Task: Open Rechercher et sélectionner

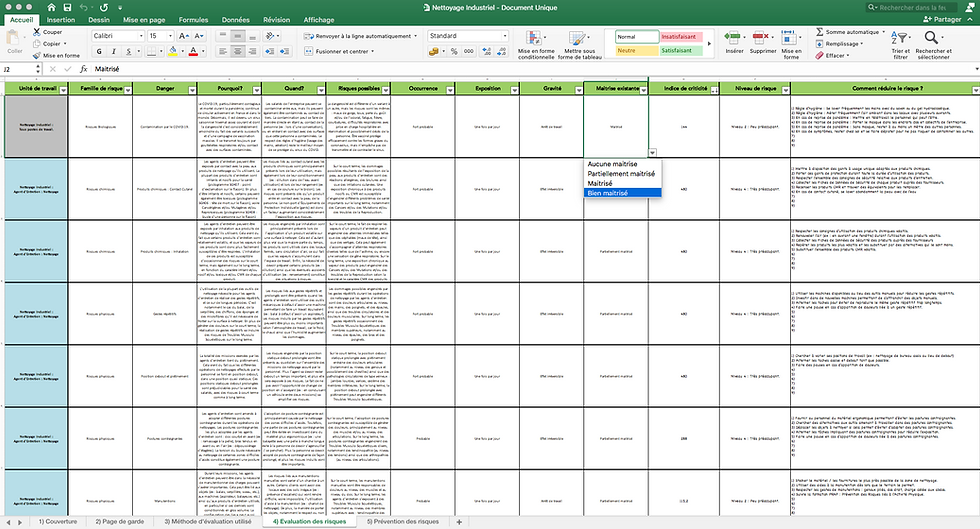Action: click(x=933, y=44)
